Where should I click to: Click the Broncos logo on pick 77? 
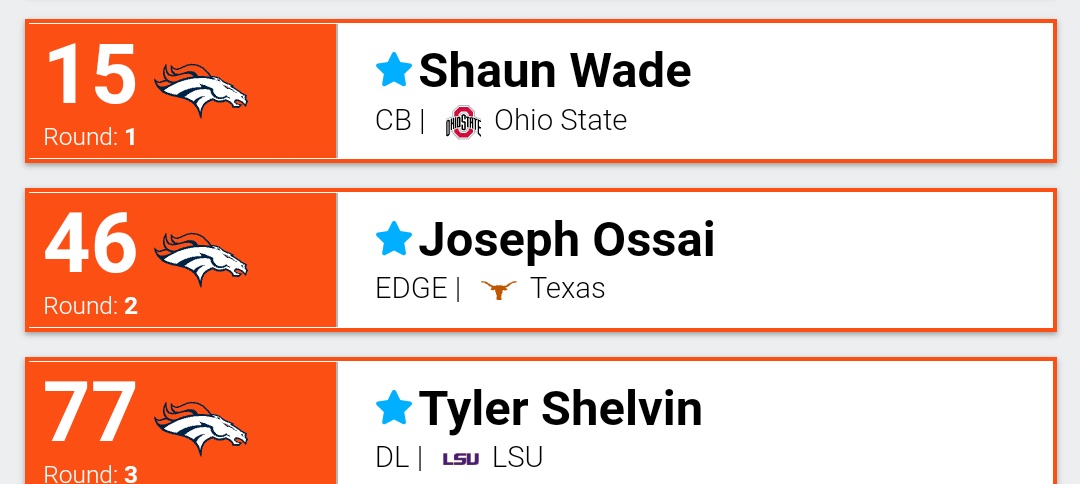coord(200,428)
